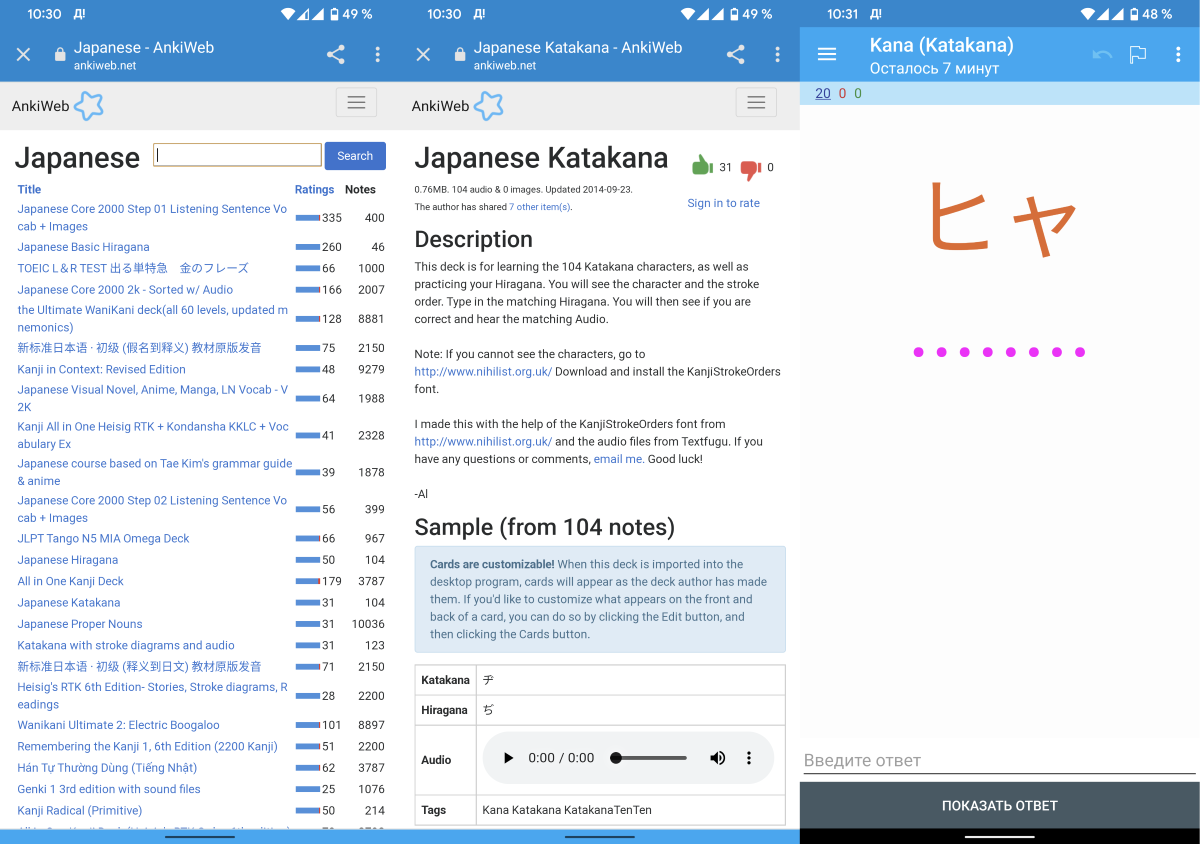Open hamburger menu on Japanese deck list page

click(356, 102)
